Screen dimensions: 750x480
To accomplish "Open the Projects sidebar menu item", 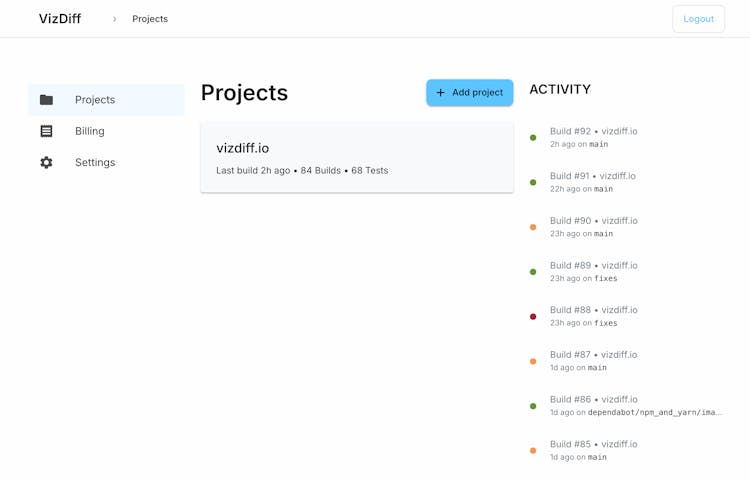I will [106, 99].
